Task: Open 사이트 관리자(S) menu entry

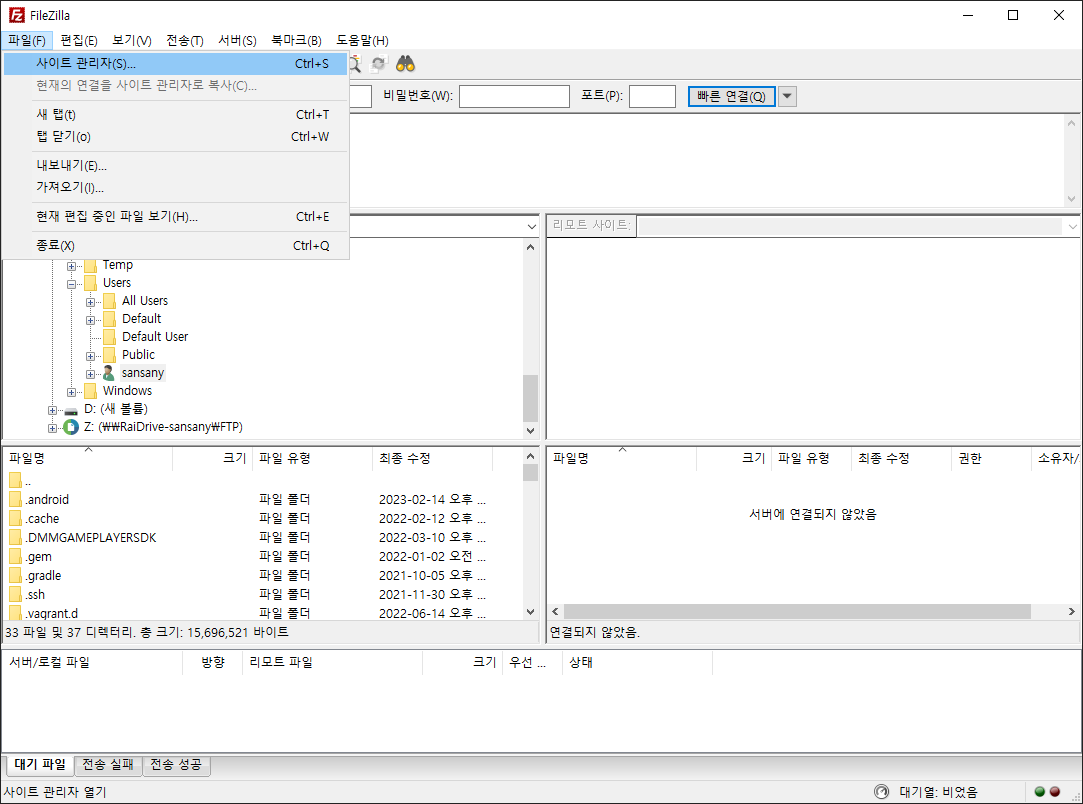Action: [x=175, y=64]
